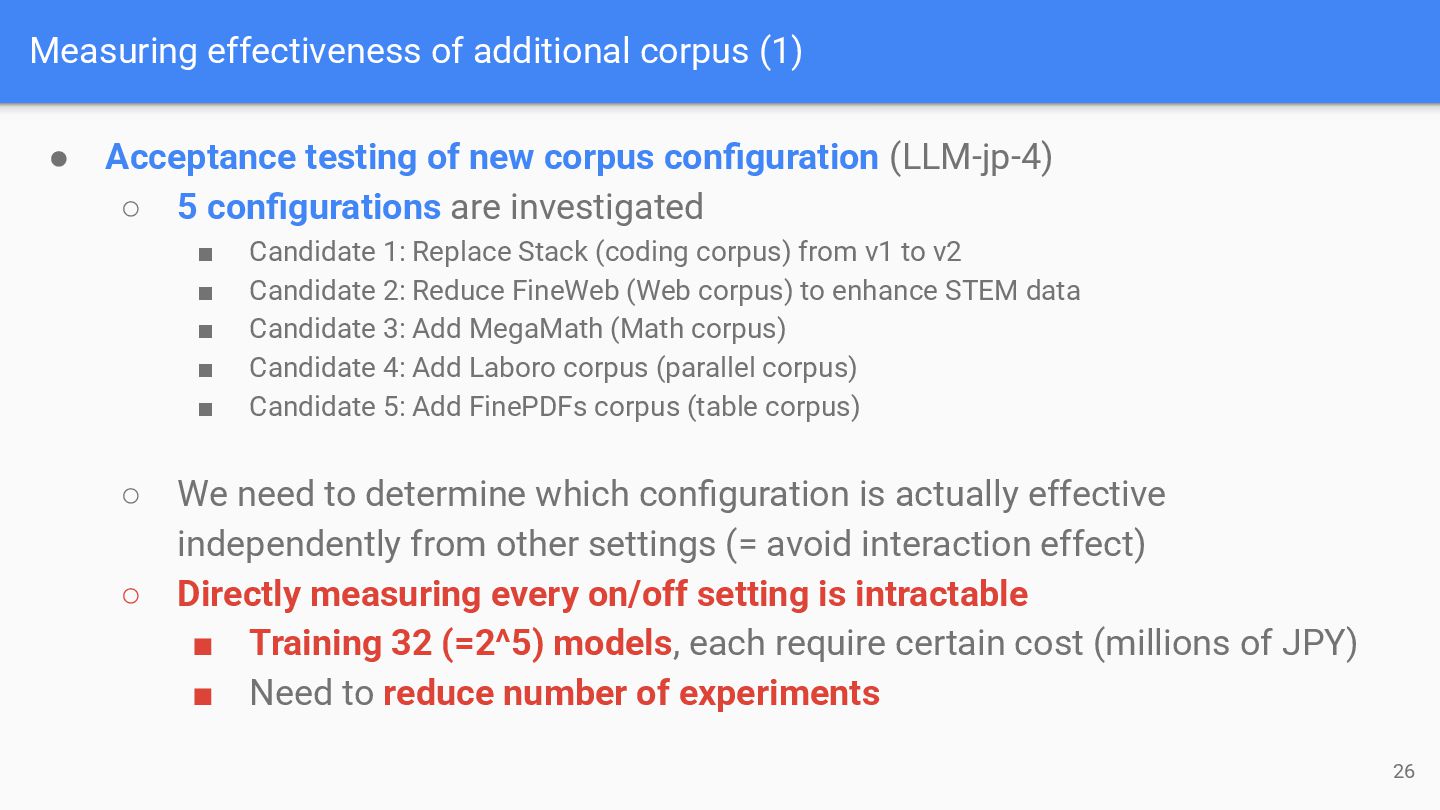Click the red circle bullet beside Directly measuring
This screenshot has height=810, width=1440.
click(131, 595)
